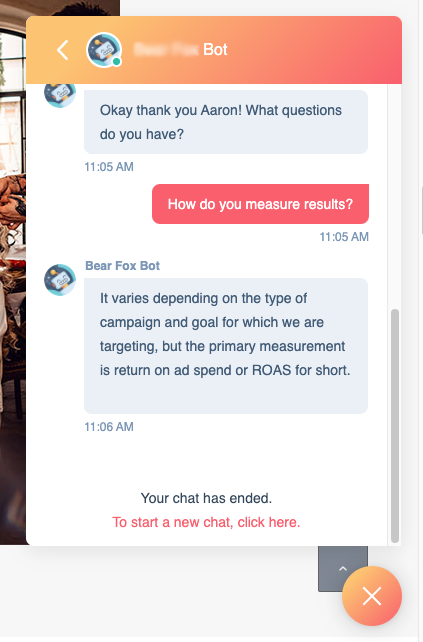Viewport: 423px width, 642px height.
Task: Close the chat with the orange X button
Action: point(372,596)
